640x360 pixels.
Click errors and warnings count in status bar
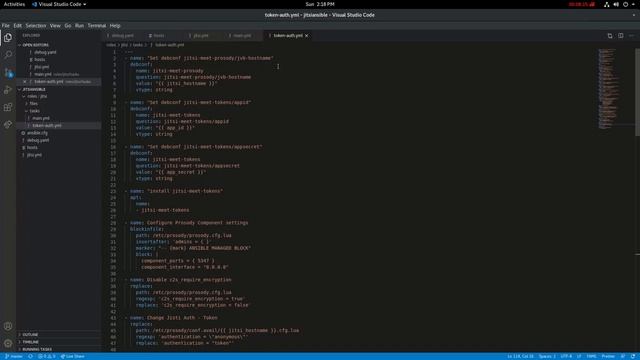point(46,356)
